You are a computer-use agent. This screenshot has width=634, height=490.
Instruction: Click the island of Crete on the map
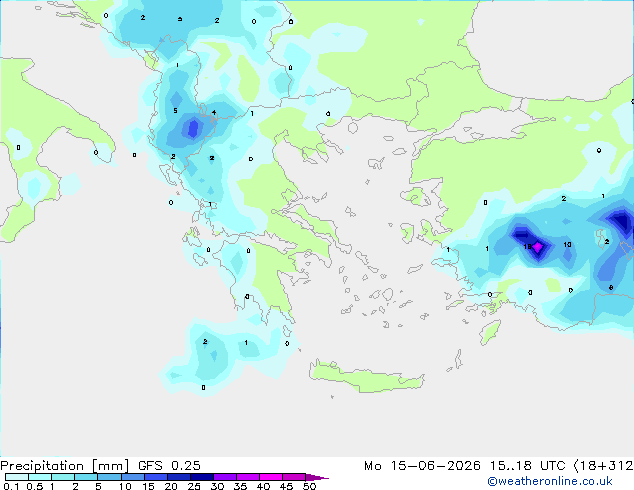click(x=366, y=377)
